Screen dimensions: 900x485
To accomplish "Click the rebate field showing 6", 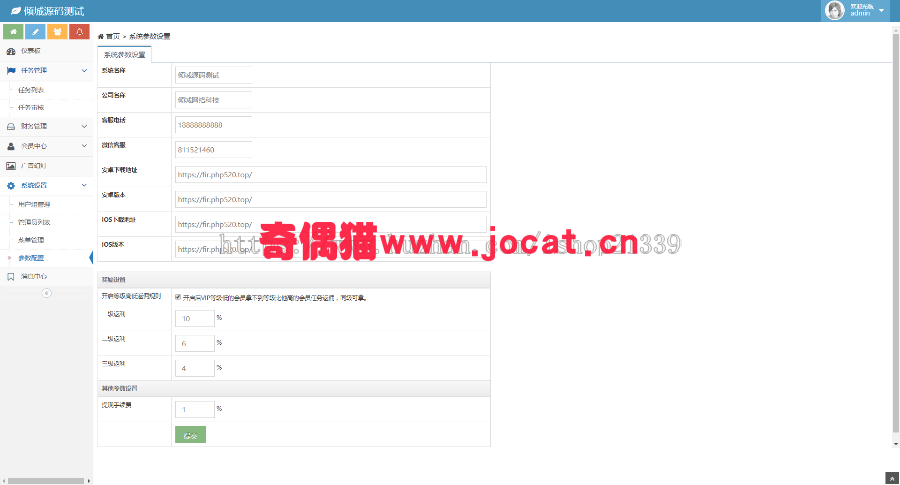I will (x=195, y=343).
